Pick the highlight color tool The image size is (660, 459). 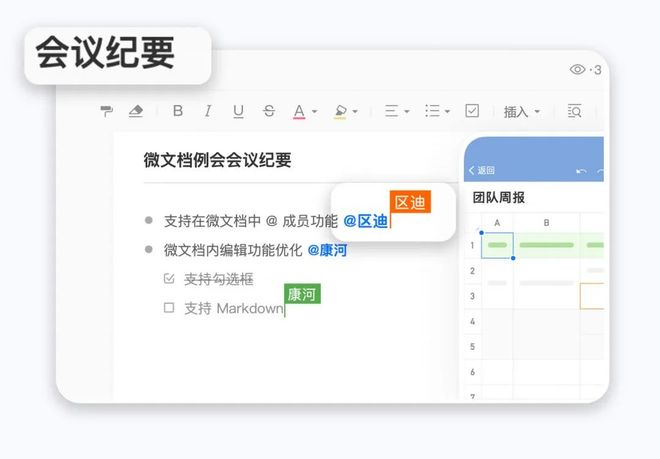pyautogui.click(x=341, y=111)
